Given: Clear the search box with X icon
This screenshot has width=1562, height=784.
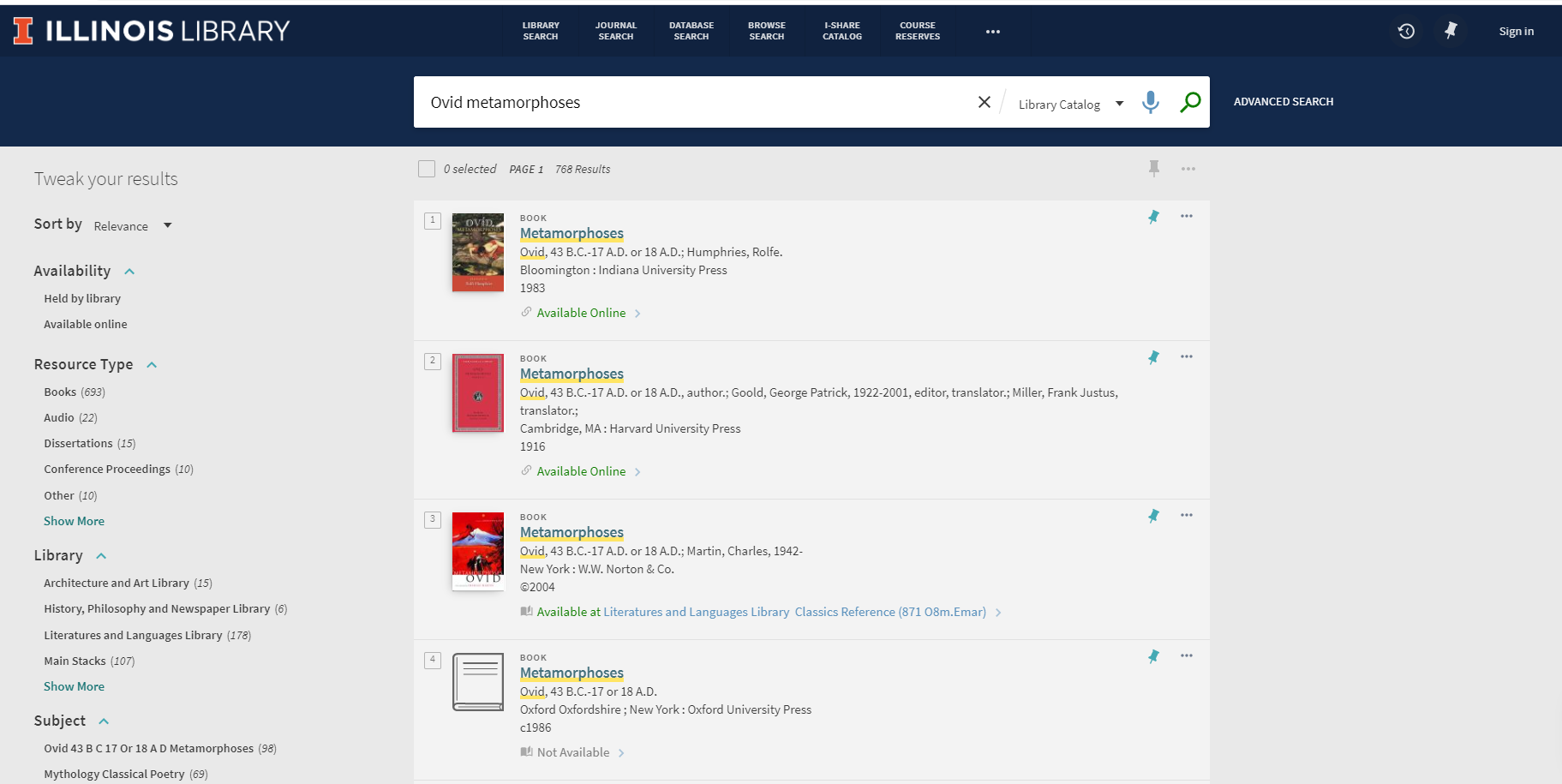Looking at the screenshot, I should click(x=984, y=102).
